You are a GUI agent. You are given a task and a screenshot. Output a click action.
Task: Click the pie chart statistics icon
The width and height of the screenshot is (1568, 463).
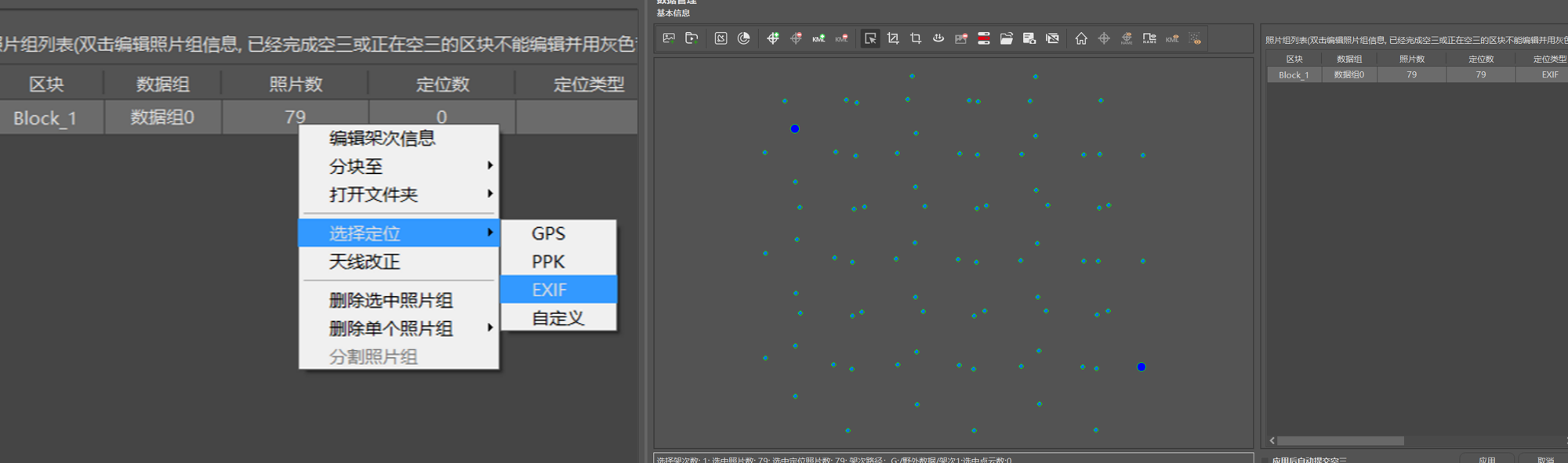click(744, 38)
